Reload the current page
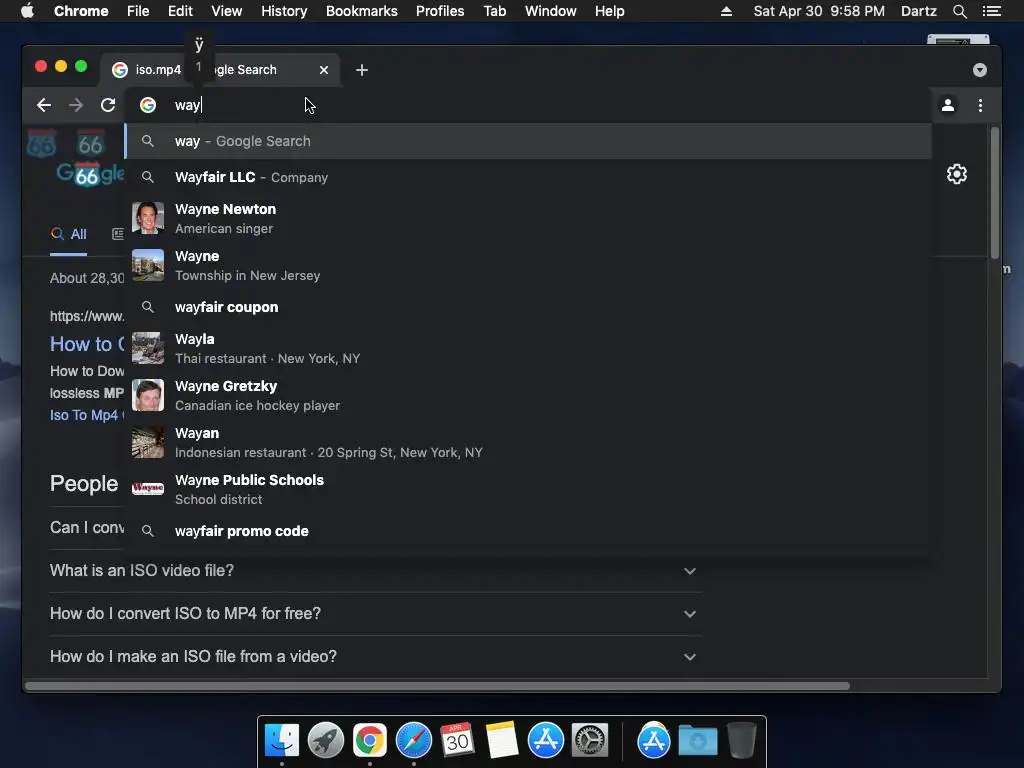 pos(108,105)
